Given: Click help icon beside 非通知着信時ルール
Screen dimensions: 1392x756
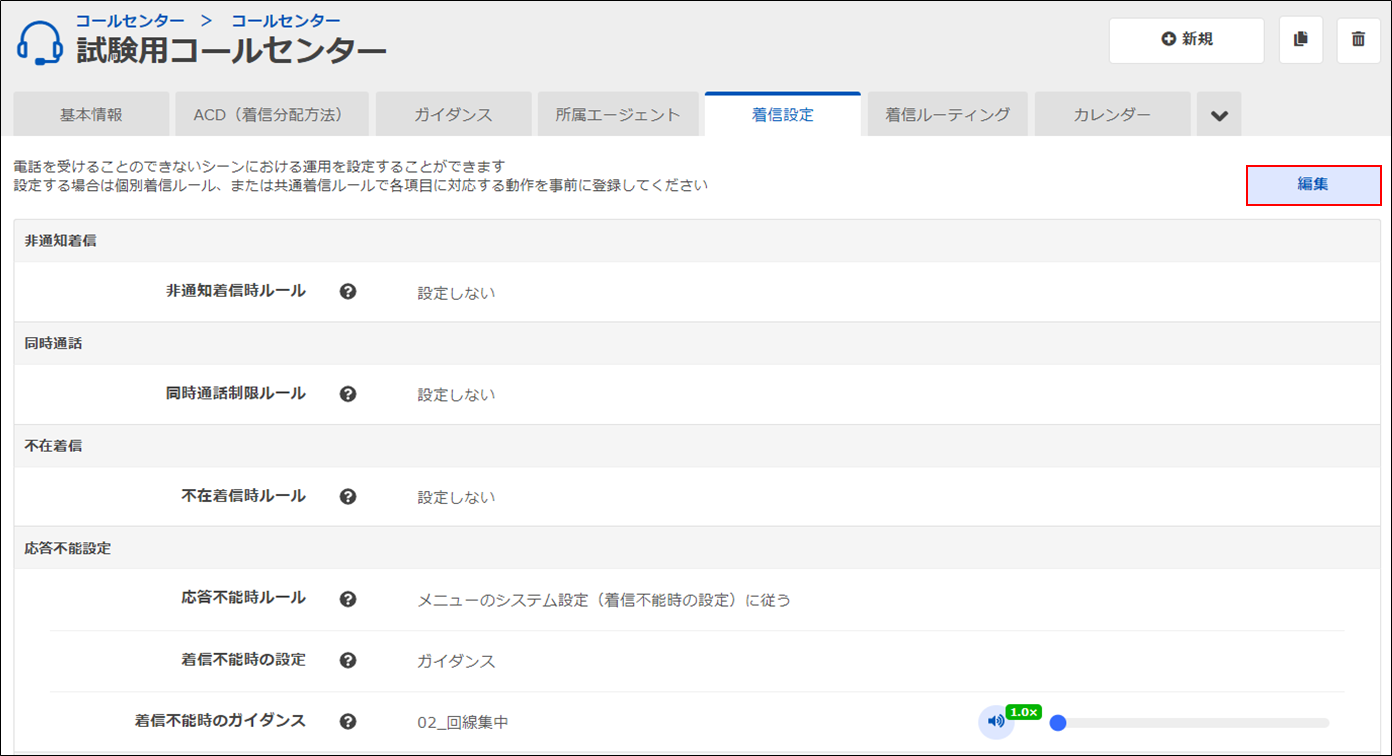Looking at the screenshot, I should tap(348, 292).
